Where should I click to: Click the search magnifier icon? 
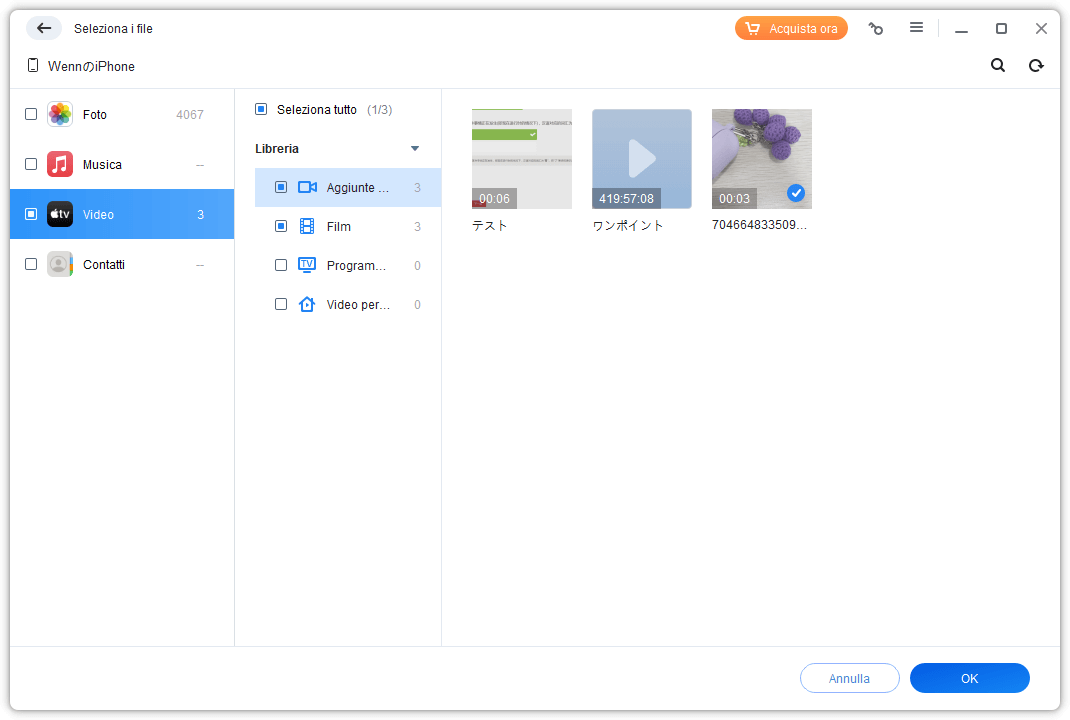997,65
